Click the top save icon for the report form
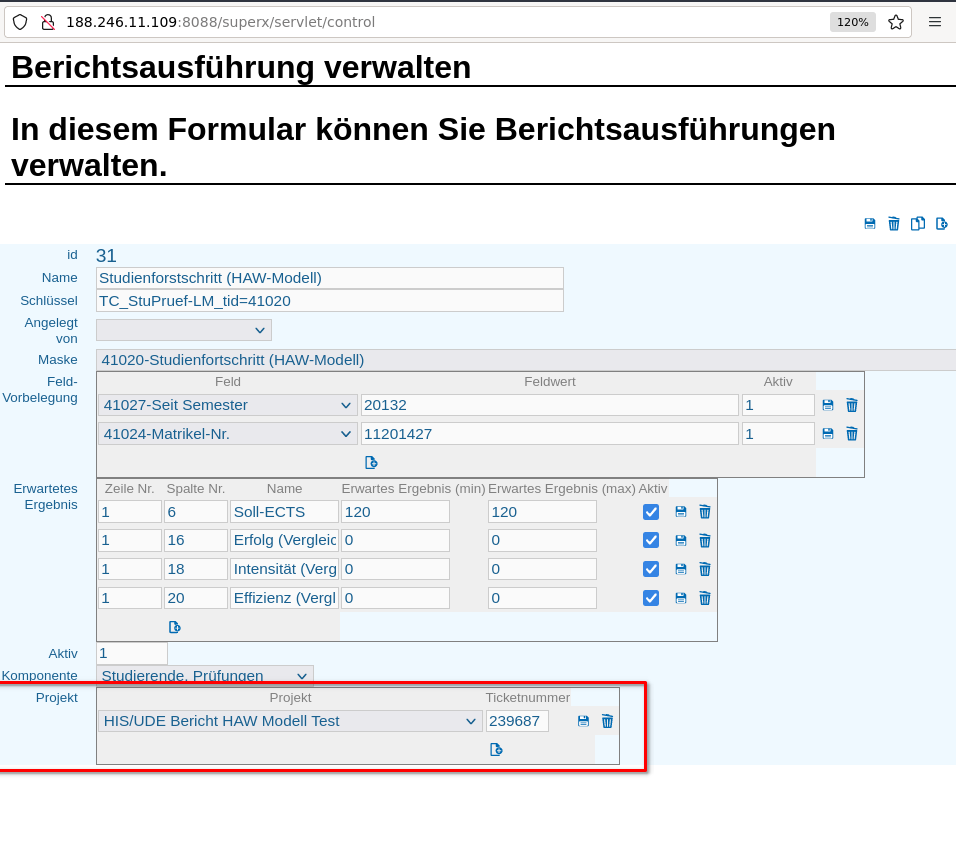The width and height of the screenshot is (956, 841). pyautogui.click(x=870, y=224)
